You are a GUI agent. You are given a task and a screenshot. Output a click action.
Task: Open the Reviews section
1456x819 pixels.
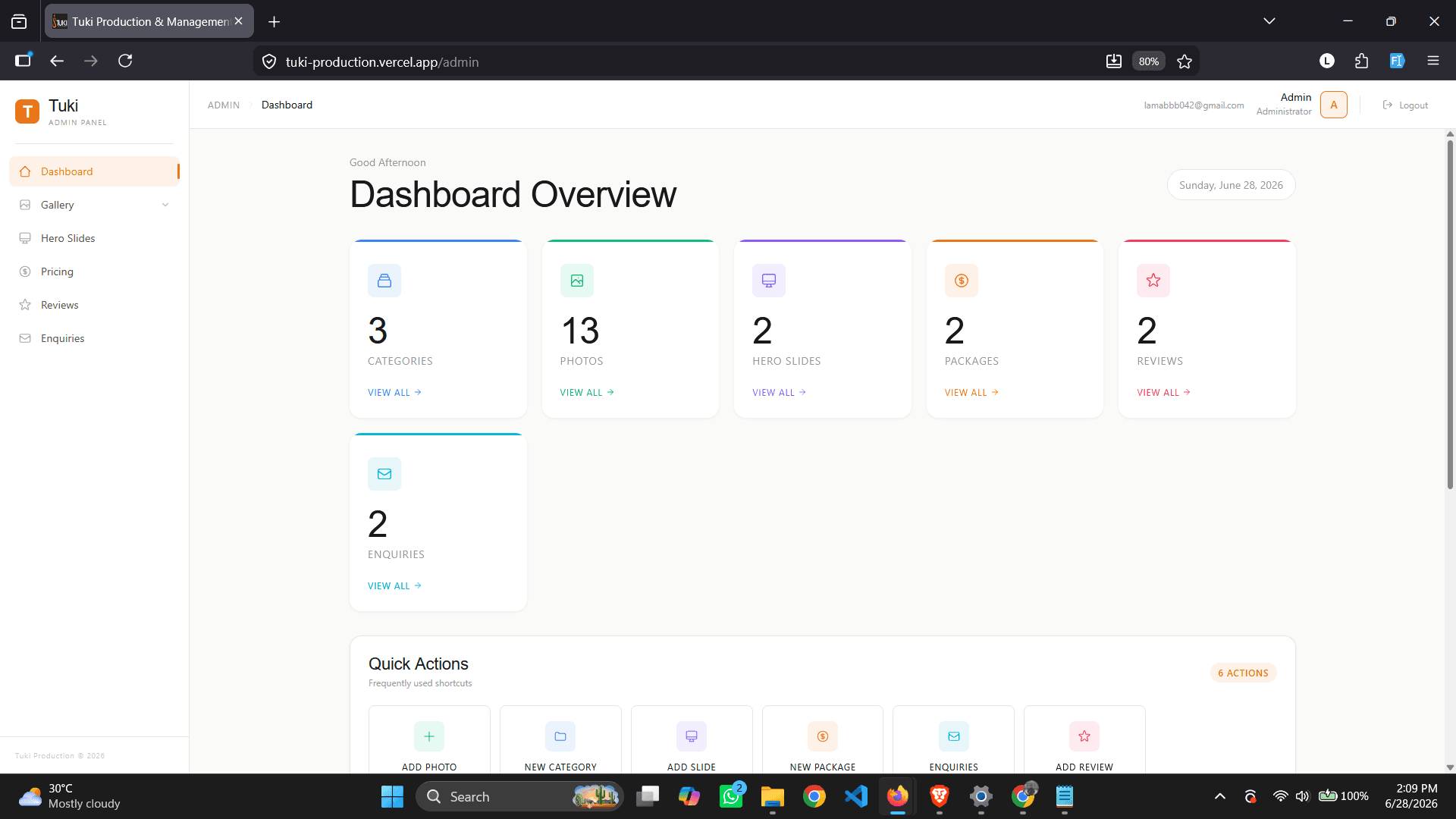point(94,305)
